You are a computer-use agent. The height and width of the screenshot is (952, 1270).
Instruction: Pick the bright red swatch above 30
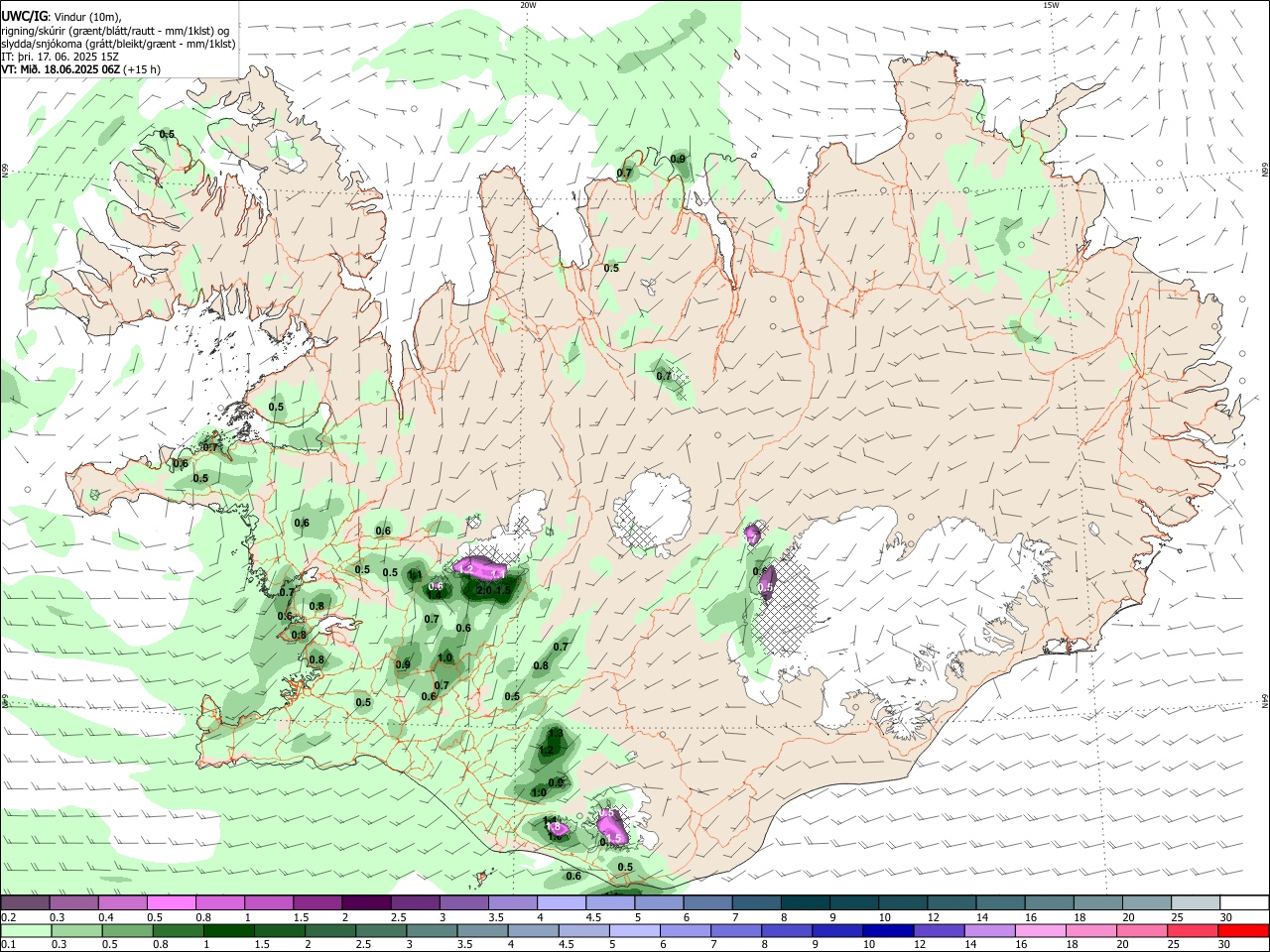[1243, 930]
